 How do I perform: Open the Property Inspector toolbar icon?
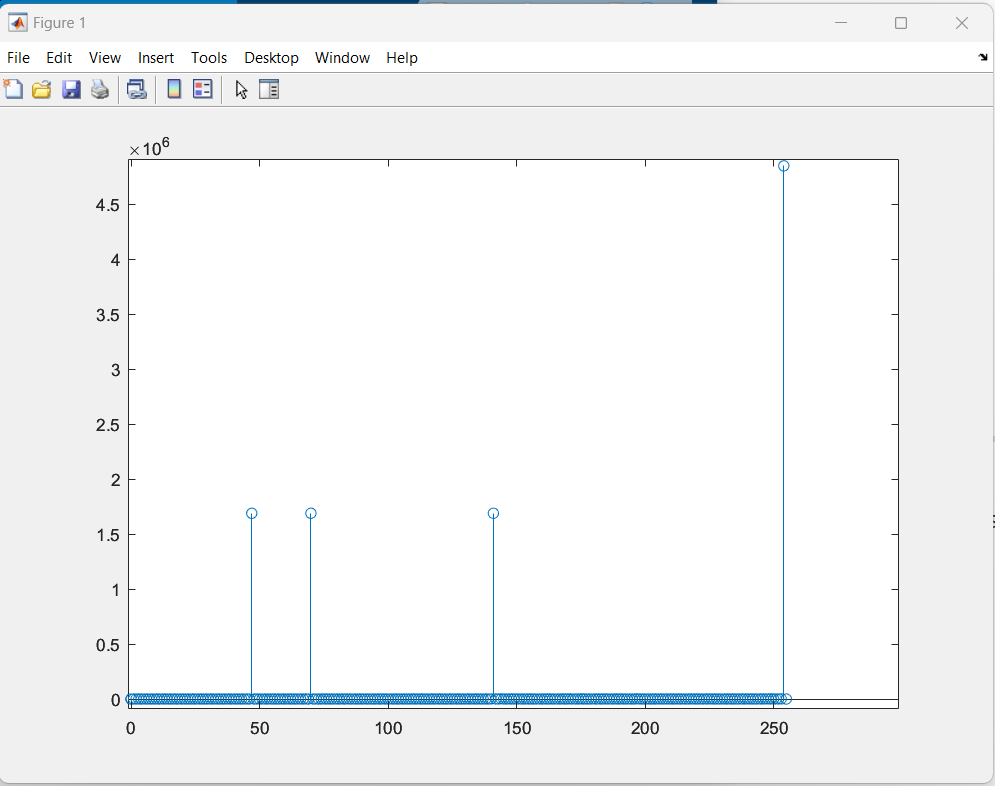pos(269,89)
